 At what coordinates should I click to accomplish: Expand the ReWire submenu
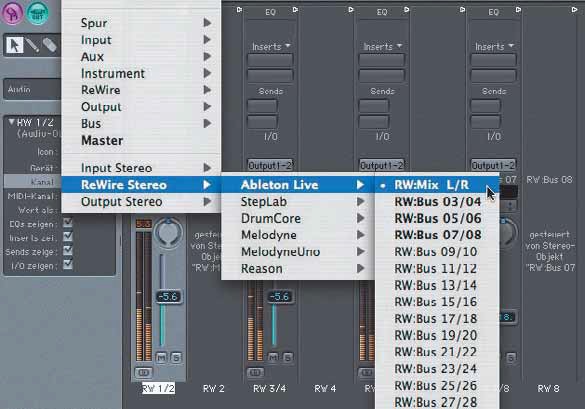(x=141, y=90)
